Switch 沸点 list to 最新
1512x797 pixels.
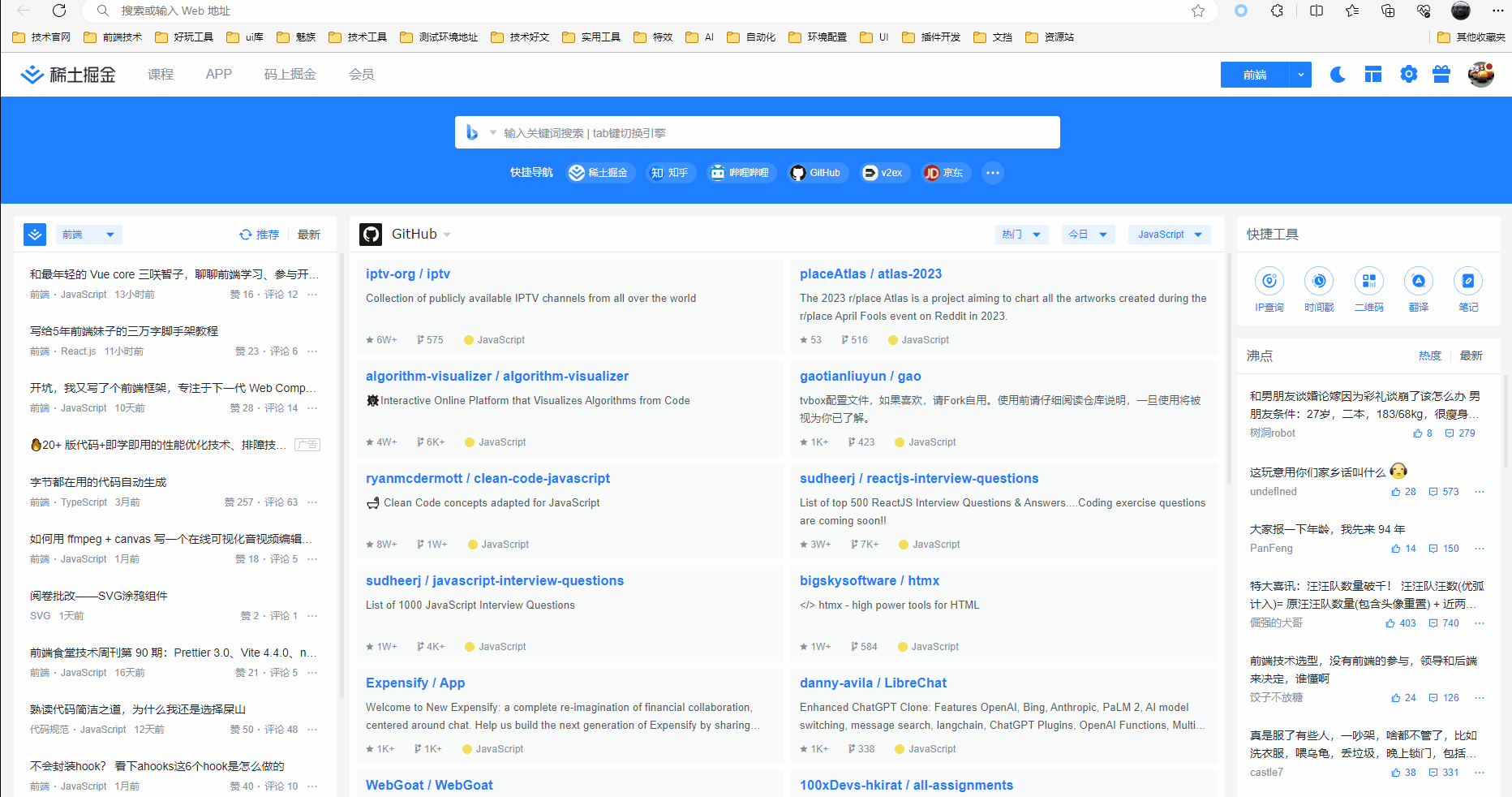1471,355
